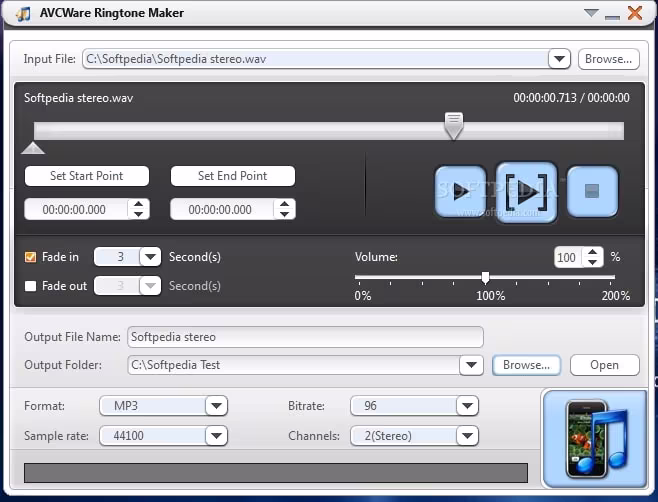Increase the volume percentage value

(593, 252)
